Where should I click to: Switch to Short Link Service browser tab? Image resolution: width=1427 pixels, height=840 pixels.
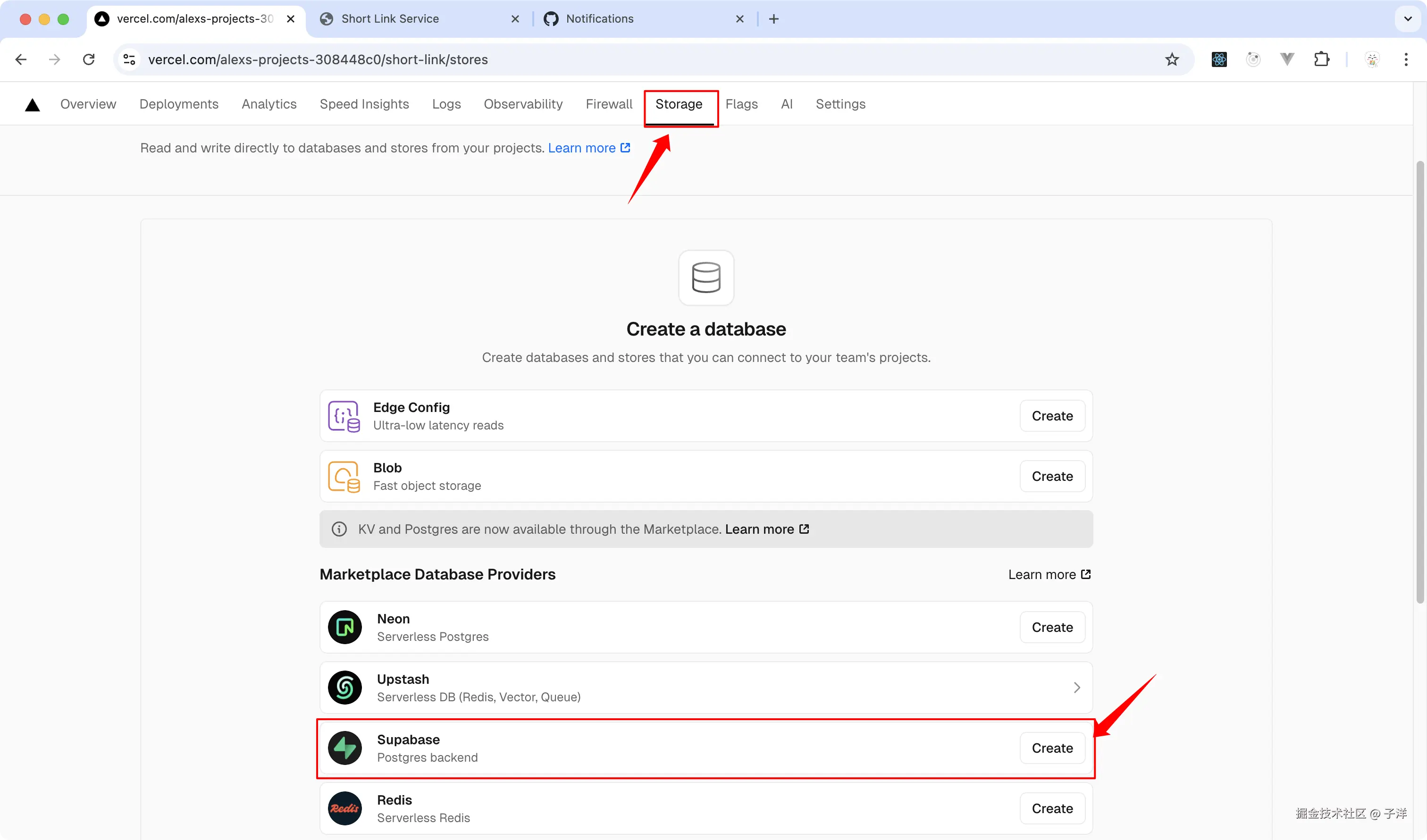[390, 19]
